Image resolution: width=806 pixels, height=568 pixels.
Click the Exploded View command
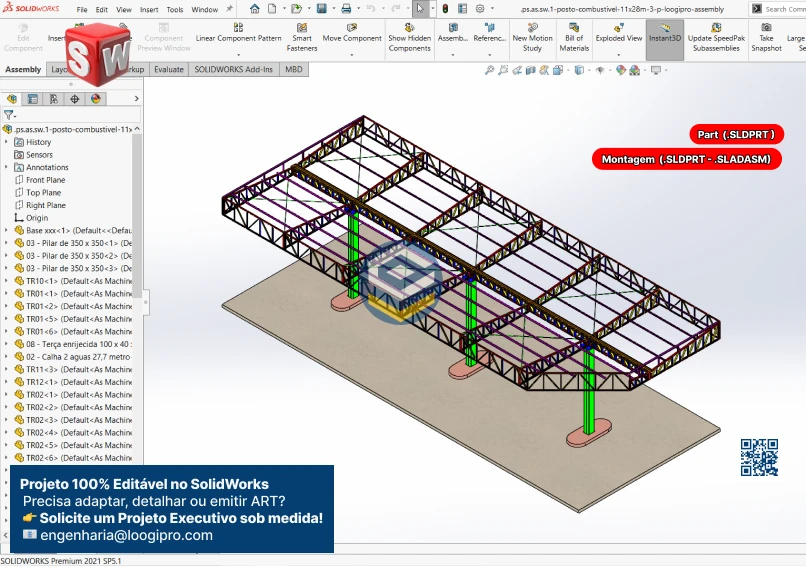pyautogui.click(x=619, y=38)
